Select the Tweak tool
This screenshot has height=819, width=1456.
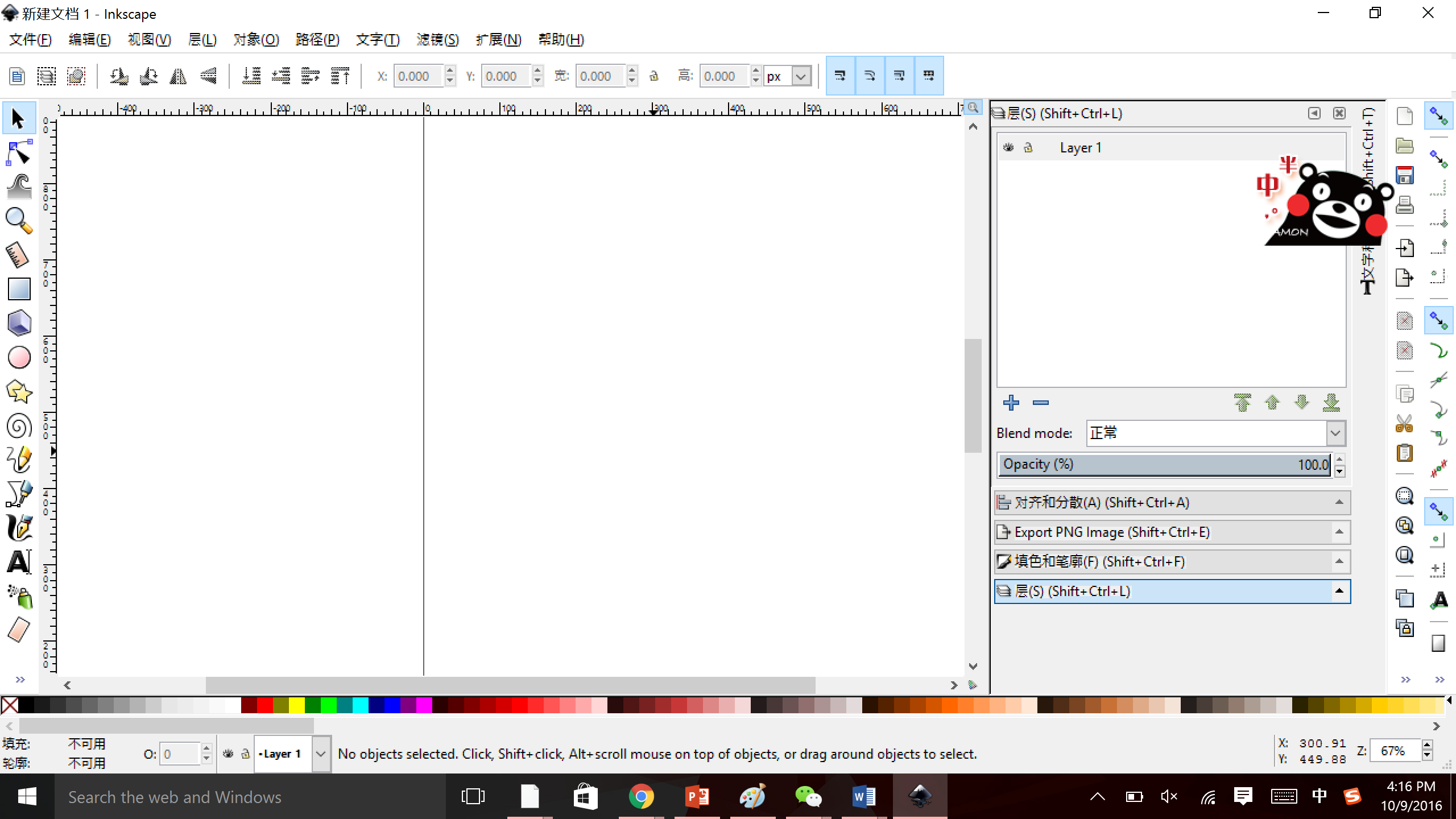coord(19,187)
